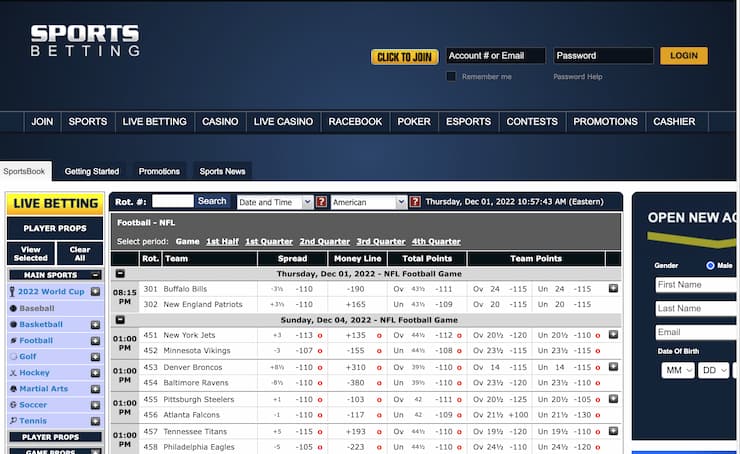
Task: Click red circle next to Atlanta Falcons -117 money line
Action: tap(379, 415)
